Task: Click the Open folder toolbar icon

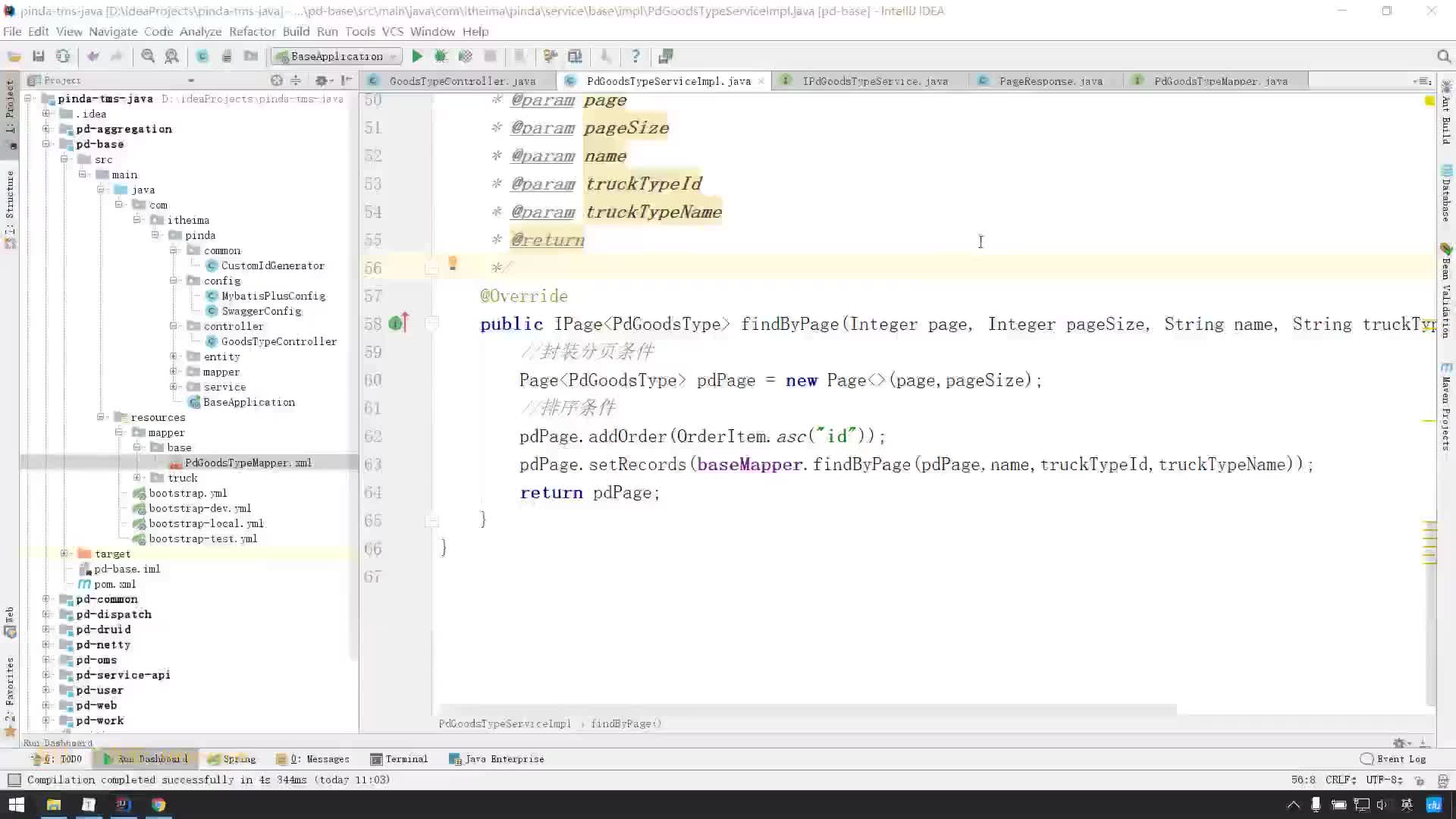Action: coord(14,56)
